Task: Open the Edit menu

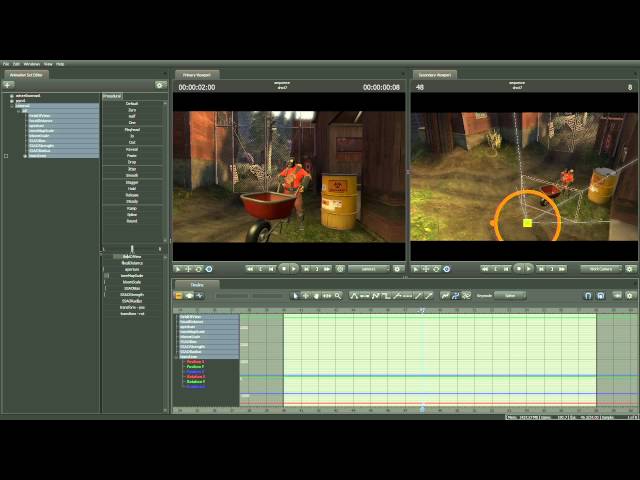Action: click(16, 64)
